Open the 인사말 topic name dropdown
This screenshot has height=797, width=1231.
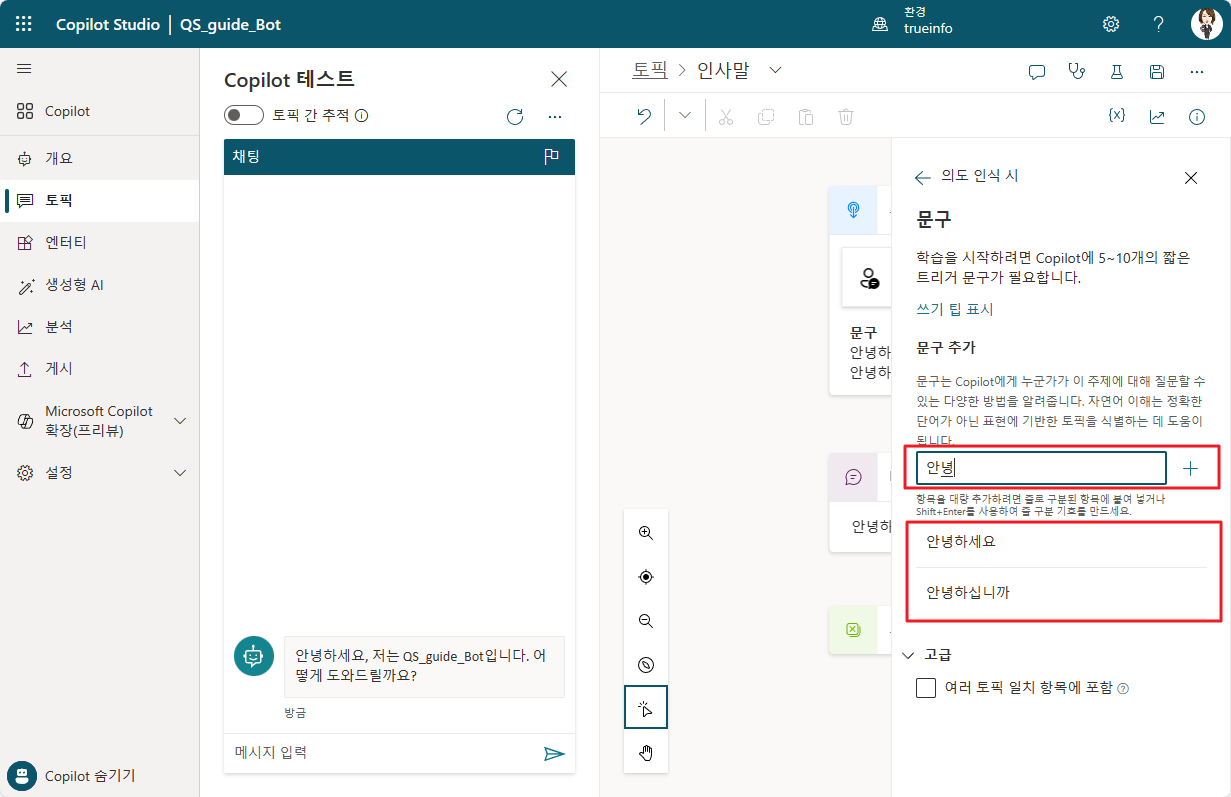[x=774, y=70]
